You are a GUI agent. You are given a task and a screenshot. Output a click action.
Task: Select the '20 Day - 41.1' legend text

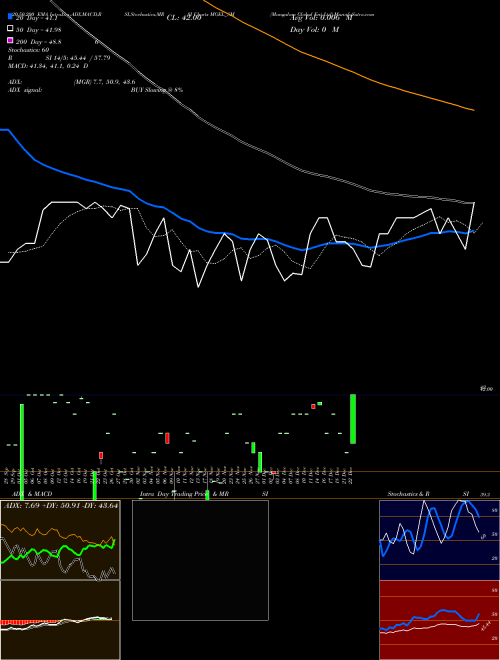point(35,18)
